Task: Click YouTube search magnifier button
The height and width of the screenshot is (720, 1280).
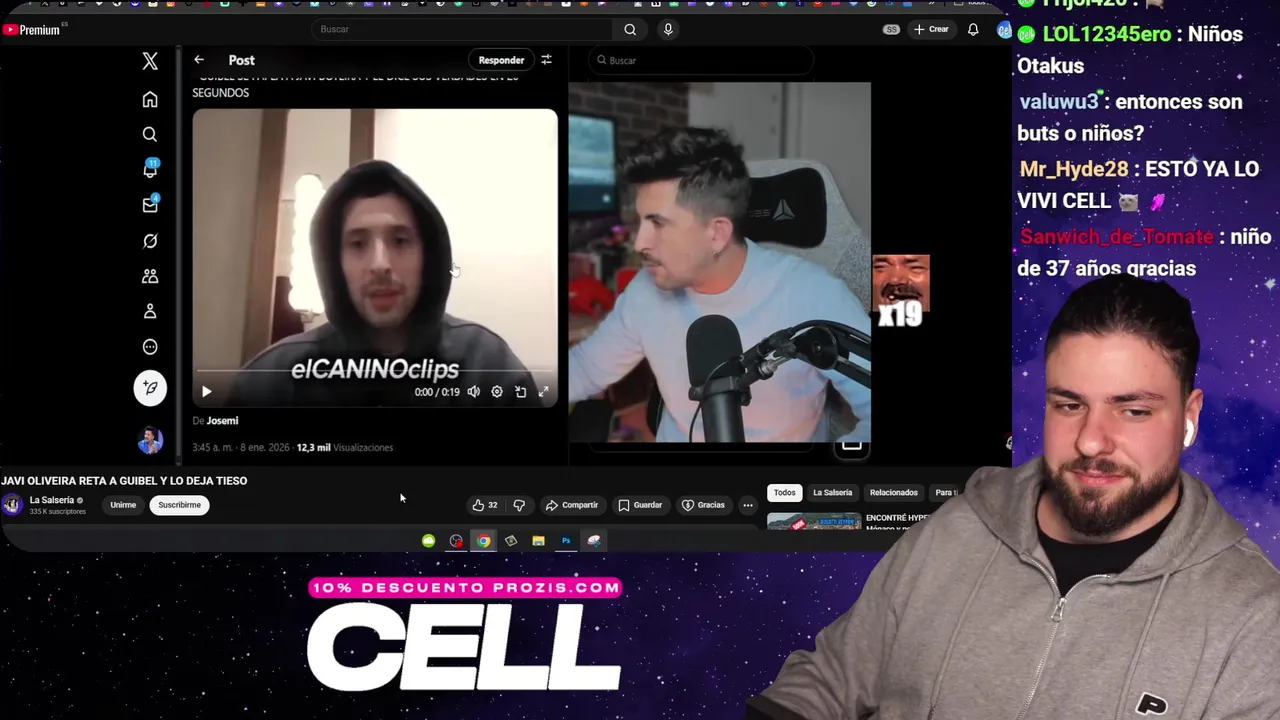Action: coord(630,29)
